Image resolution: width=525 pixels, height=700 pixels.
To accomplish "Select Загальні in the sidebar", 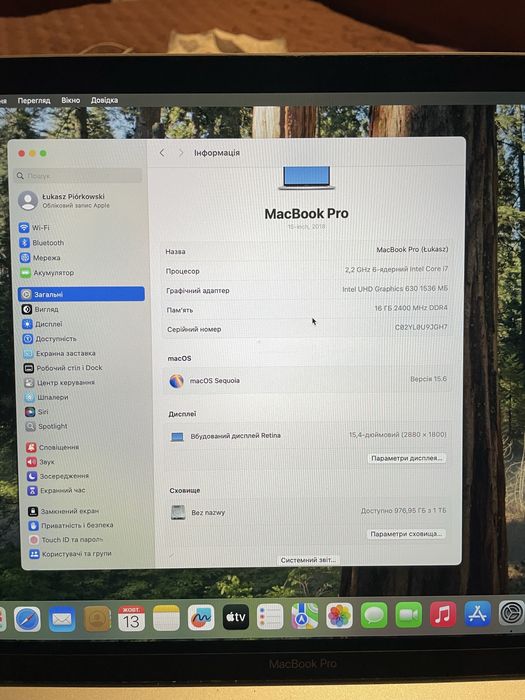I will tap(81, 294).
